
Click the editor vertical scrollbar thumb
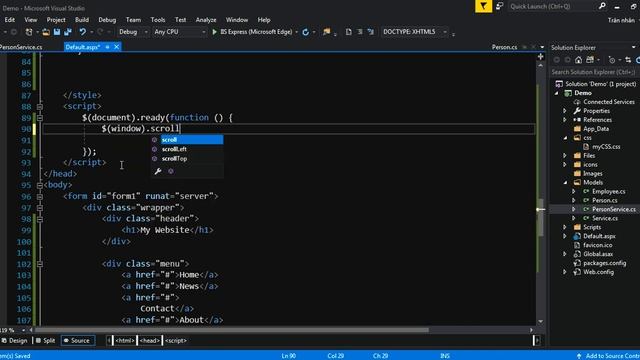pos(541,217)
